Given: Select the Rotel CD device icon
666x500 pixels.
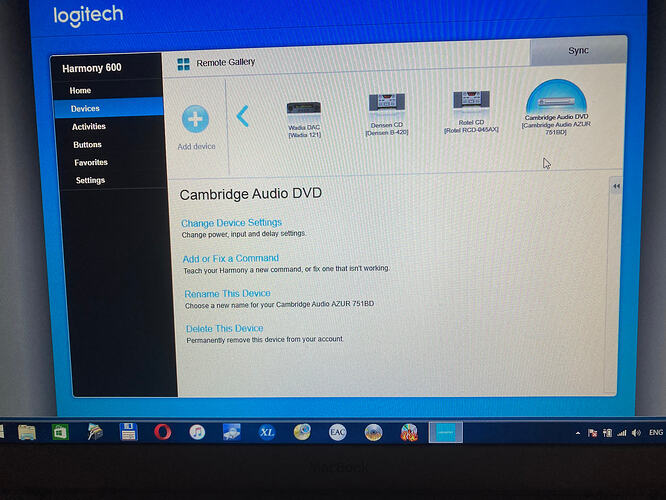Looking at the screenshot, I should click(x=471, y=101).
